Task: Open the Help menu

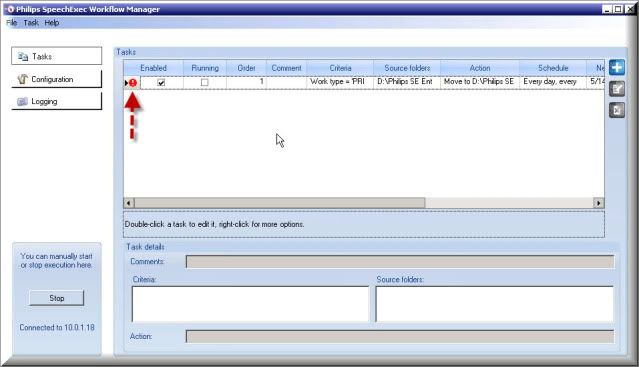Action: (x=52, y=23)
